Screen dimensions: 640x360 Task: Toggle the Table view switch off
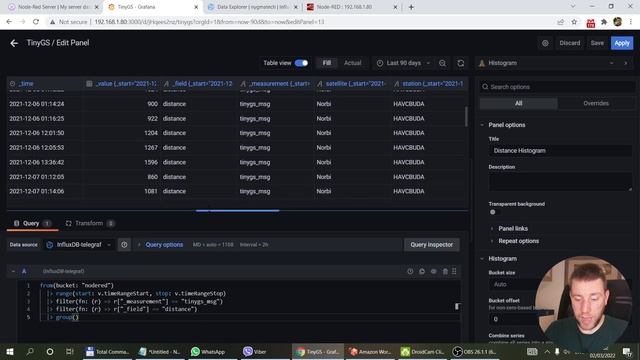(x=301, y=63)
